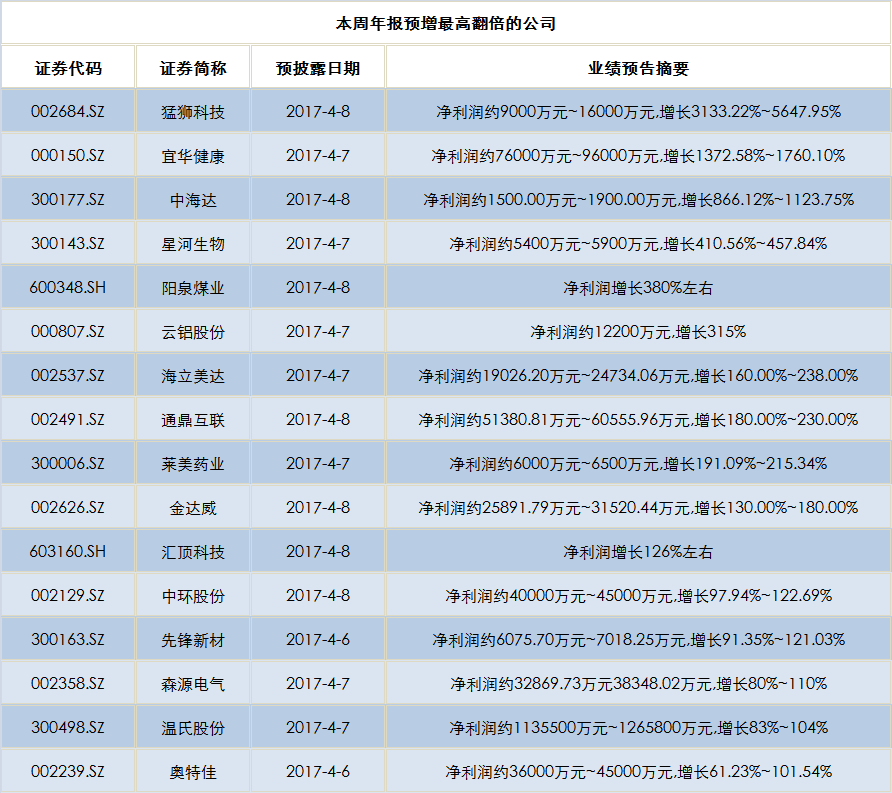This screenshot has width=892, height=793.
Task: Click company name 奥特佳
Action: pos(193,772)
